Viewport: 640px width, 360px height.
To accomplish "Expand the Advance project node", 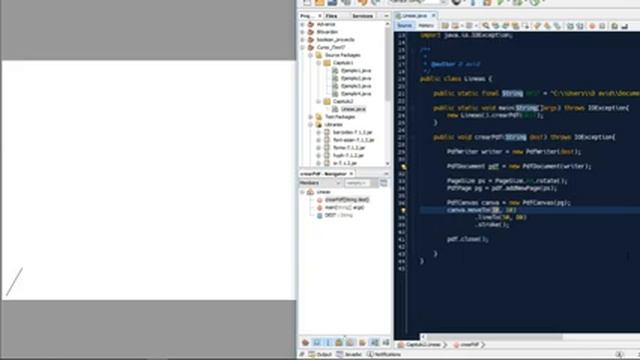I will (x=303, y=24).
